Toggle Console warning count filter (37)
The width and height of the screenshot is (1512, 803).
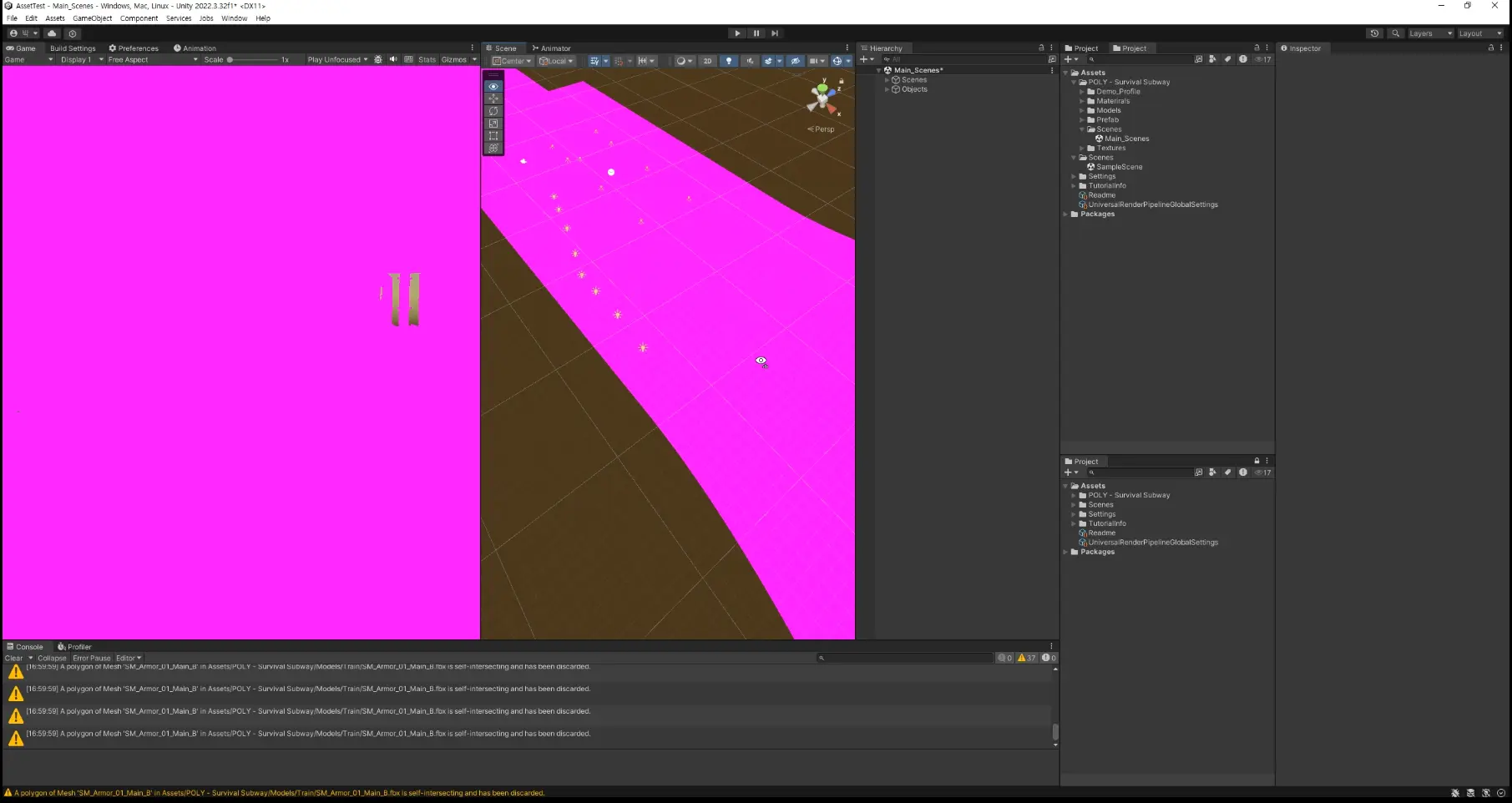1027,658
